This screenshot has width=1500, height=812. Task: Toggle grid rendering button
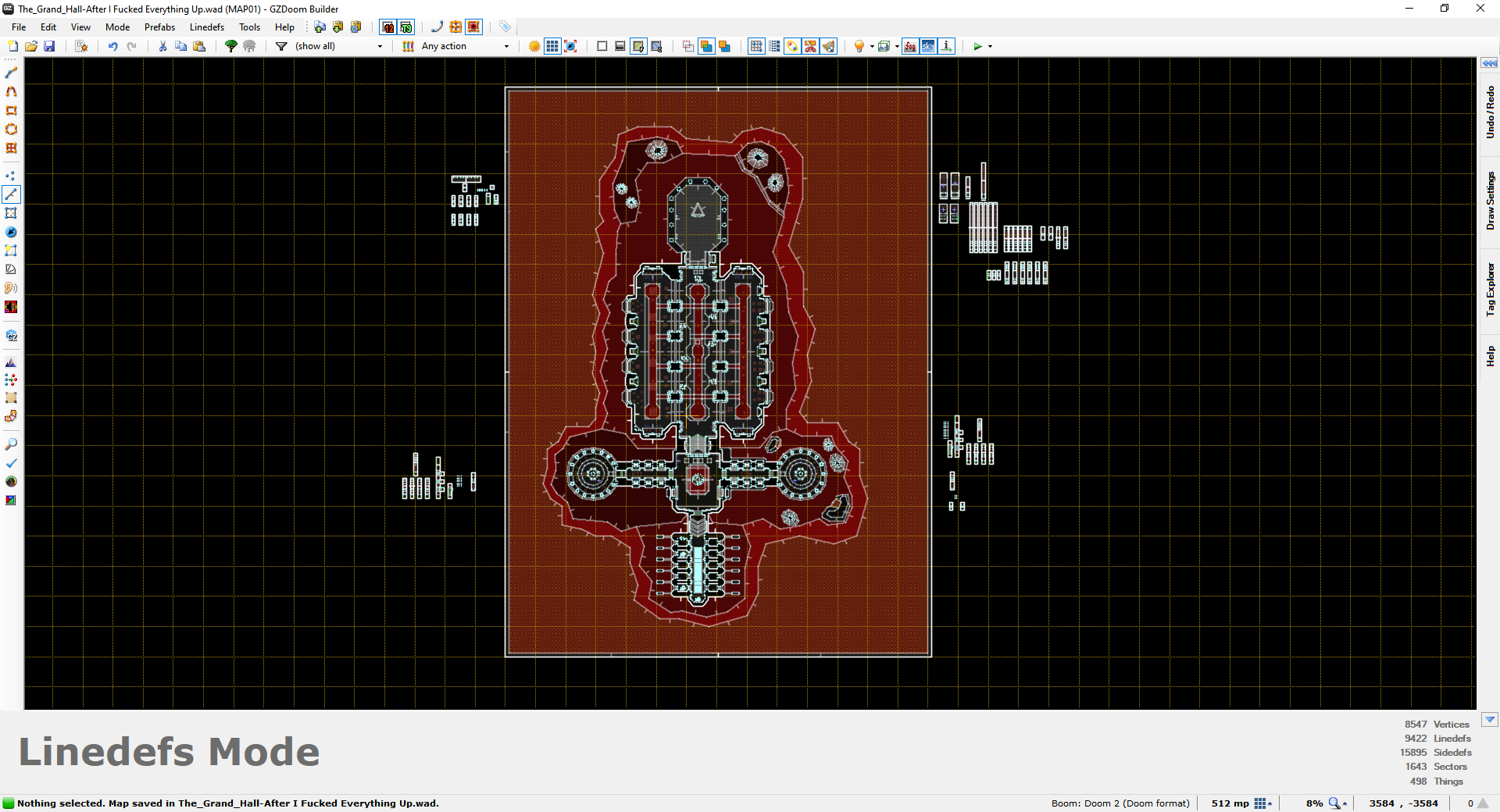pos(552,46)
